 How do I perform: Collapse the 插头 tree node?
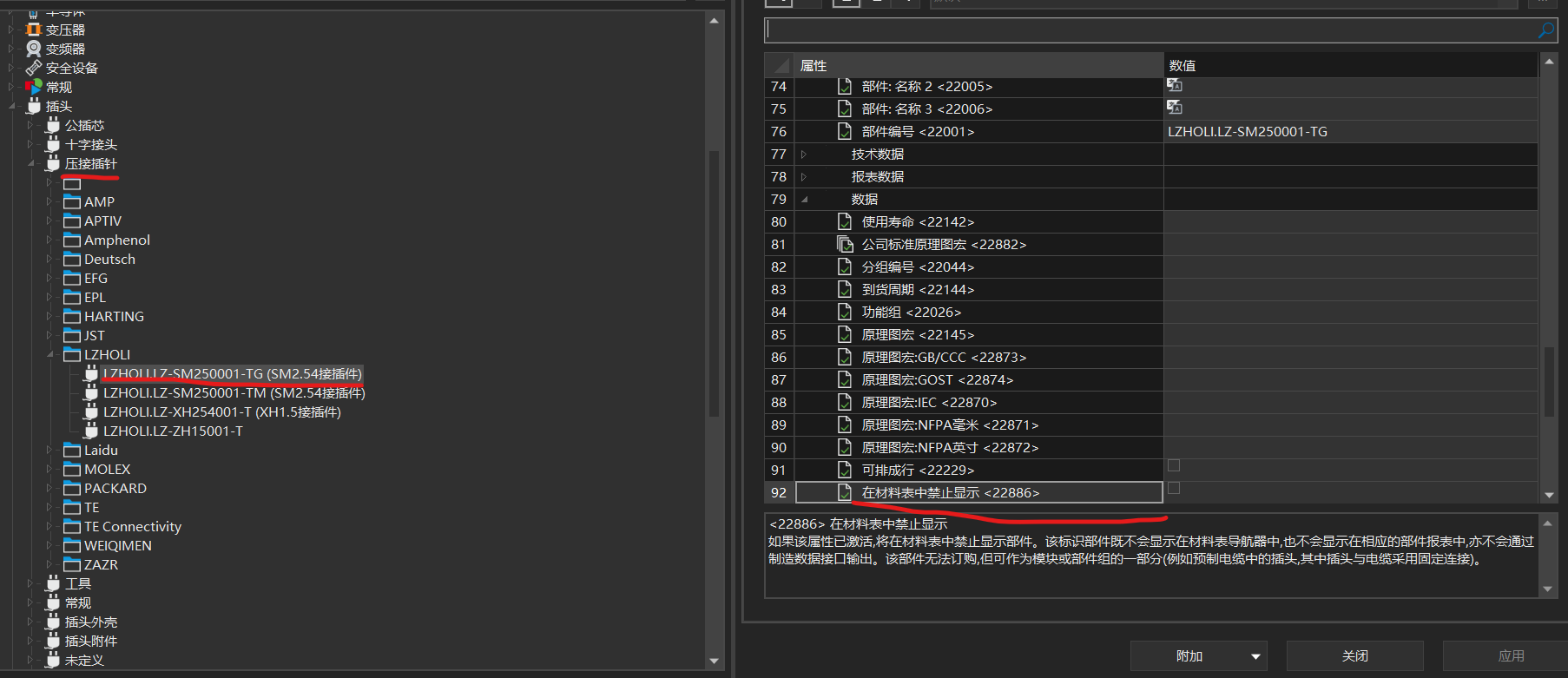(x=12, y=106)
